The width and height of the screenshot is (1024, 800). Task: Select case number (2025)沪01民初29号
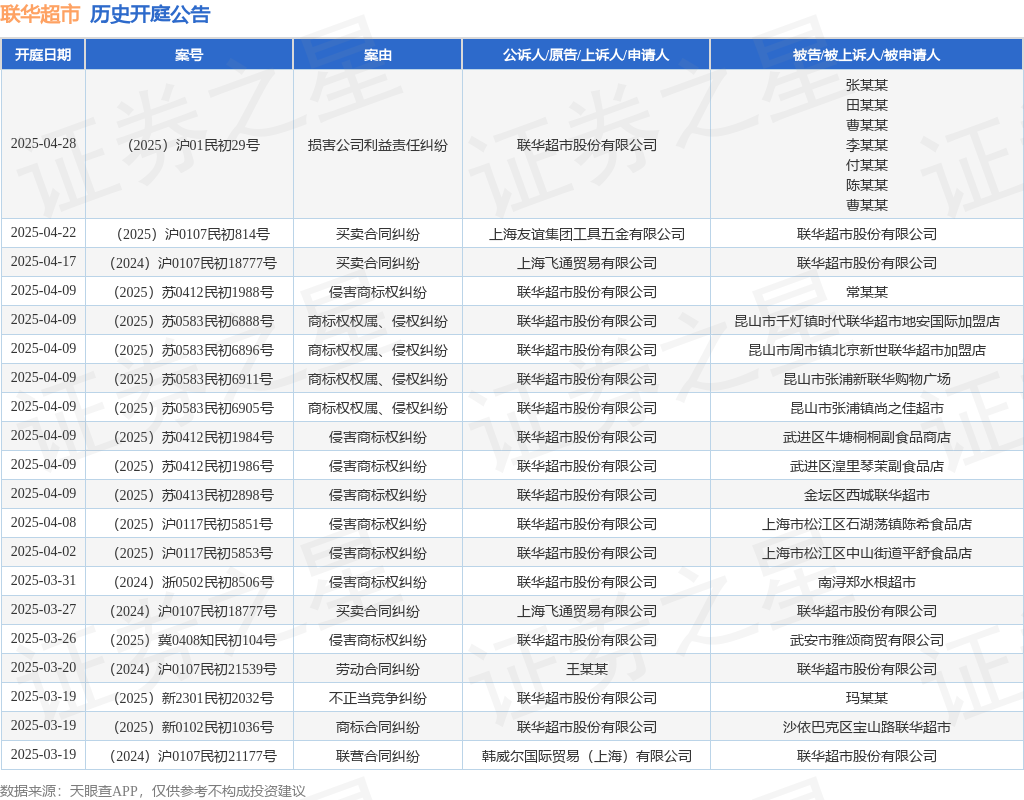193,145
